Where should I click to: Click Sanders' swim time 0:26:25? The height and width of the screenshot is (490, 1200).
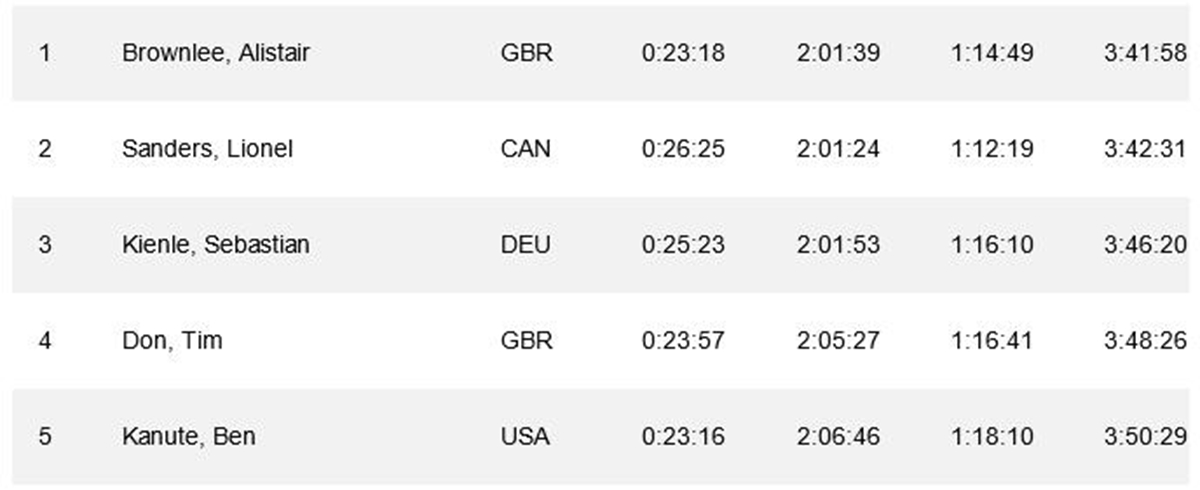(x=683, y=149)
